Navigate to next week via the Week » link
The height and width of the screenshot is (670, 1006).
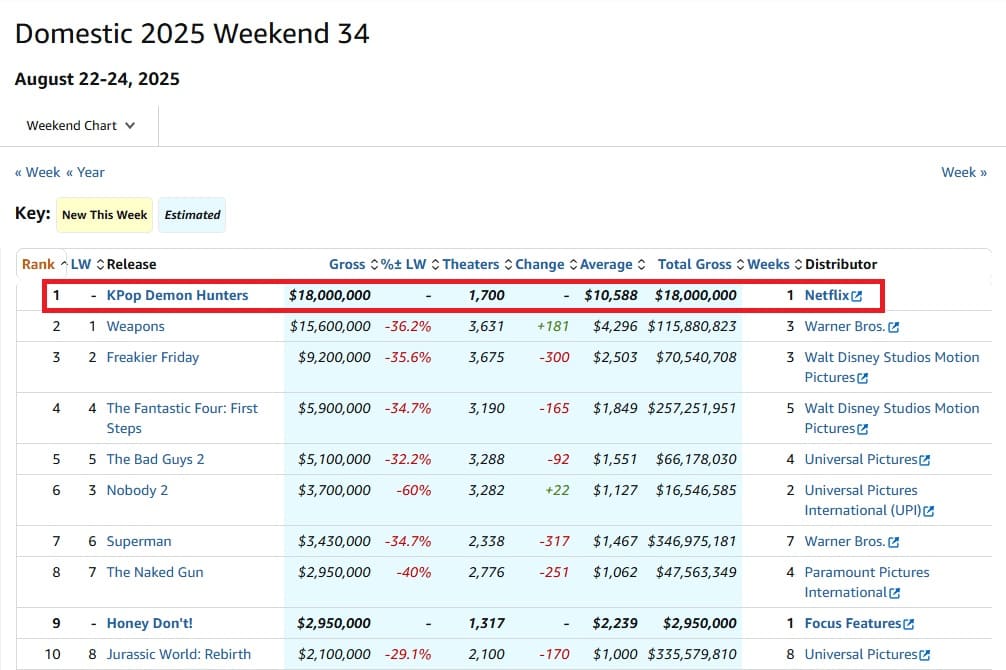(963, 172)
